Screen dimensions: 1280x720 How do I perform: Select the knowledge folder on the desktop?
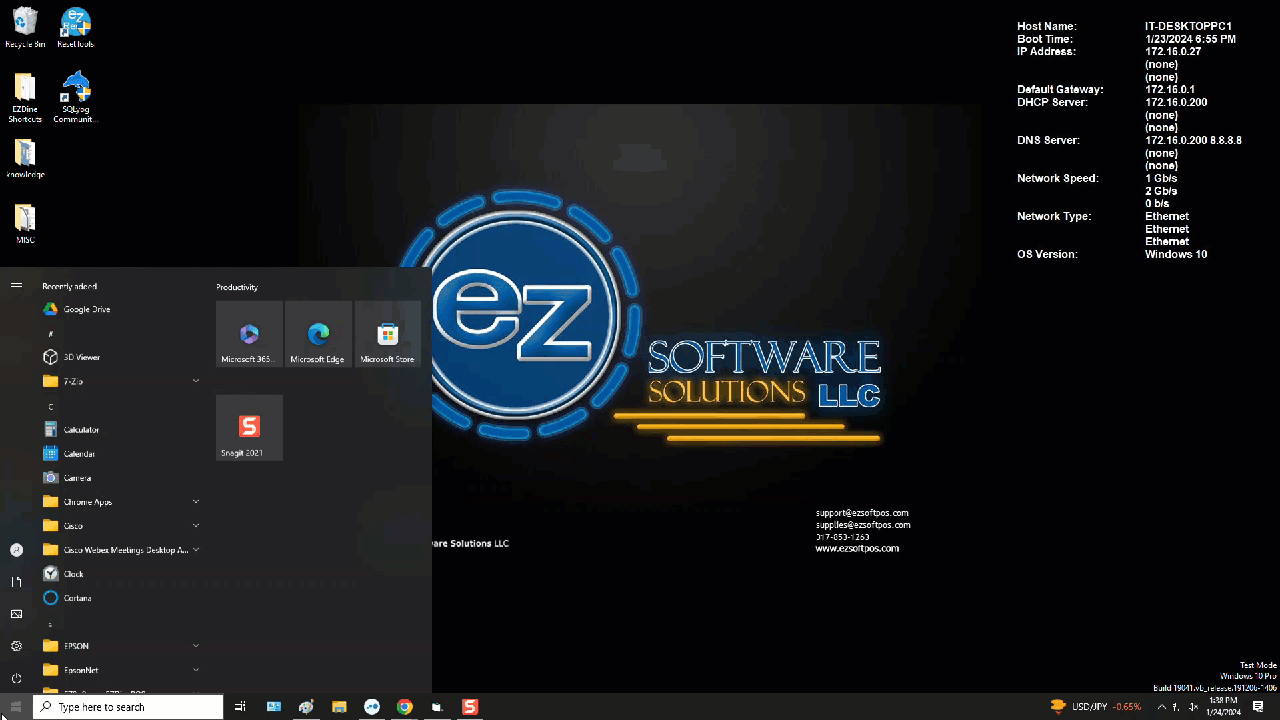click(x=25, y=159)
